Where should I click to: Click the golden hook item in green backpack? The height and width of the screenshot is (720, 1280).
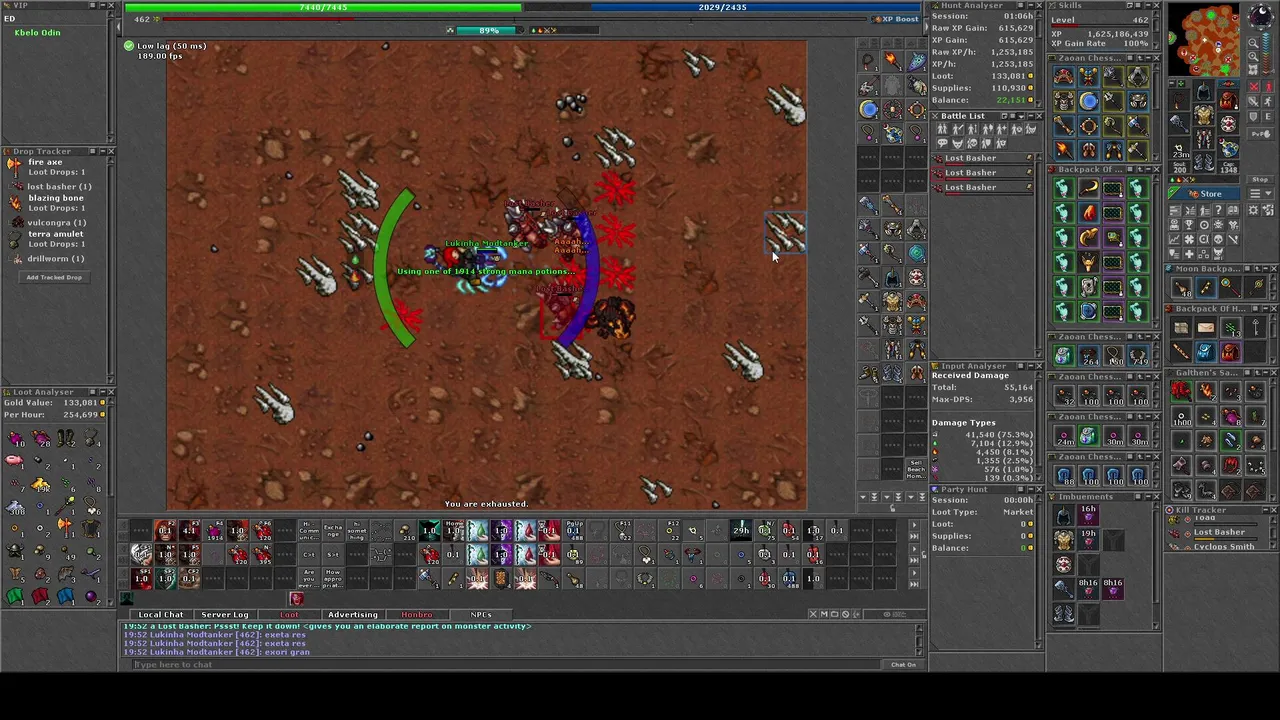[1088, 187]
